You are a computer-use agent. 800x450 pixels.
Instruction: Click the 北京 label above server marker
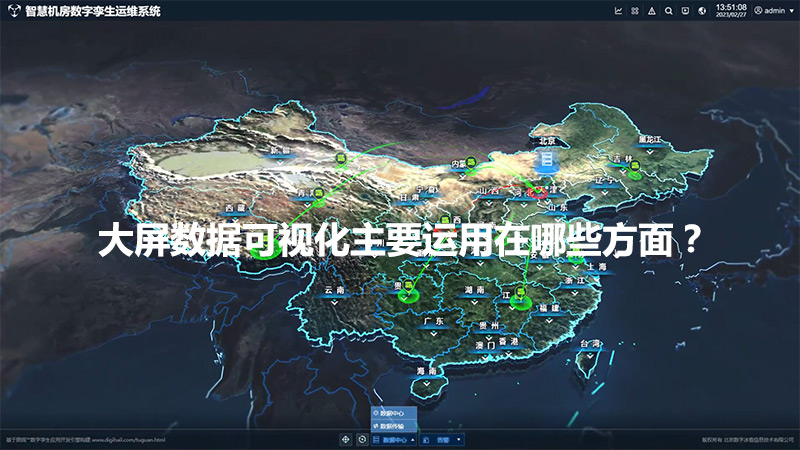[547, 141]
